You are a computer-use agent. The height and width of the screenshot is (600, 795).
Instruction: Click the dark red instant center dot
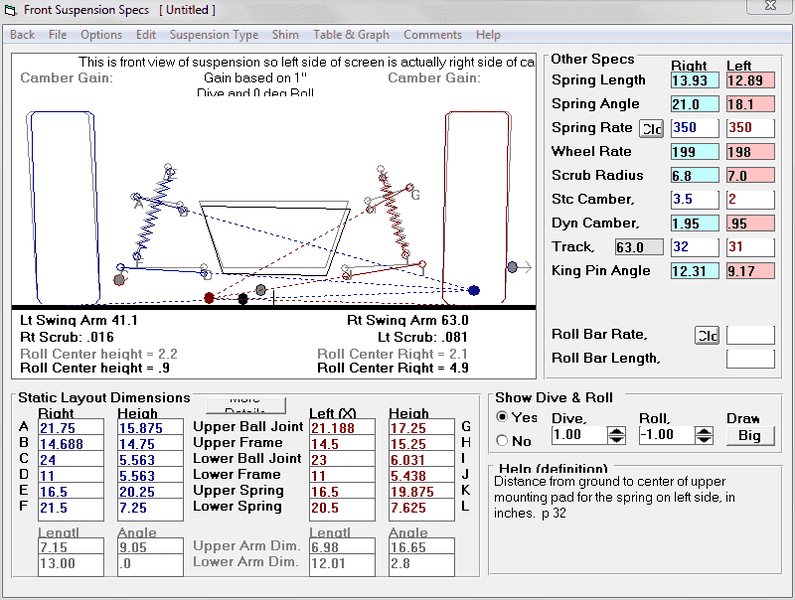point(209,298)
